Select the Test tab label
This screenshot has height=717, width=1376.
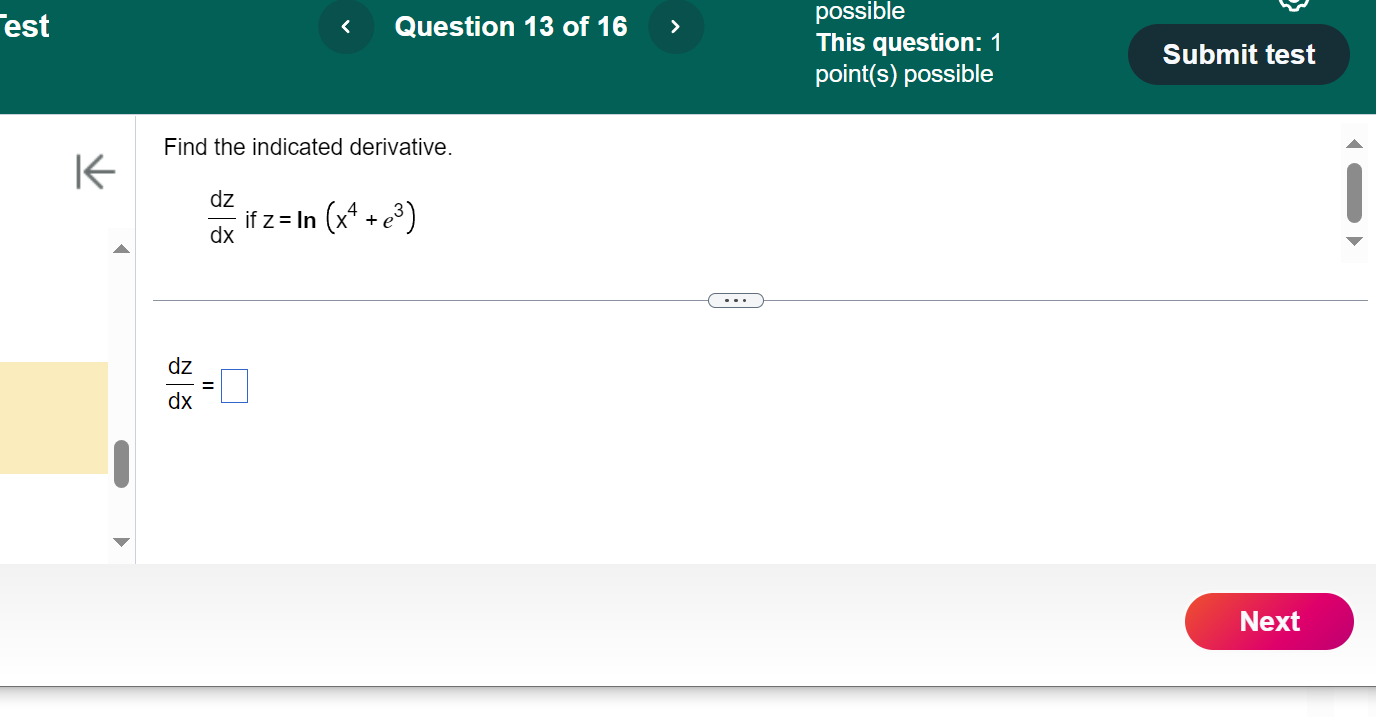[x=24, y=27]
